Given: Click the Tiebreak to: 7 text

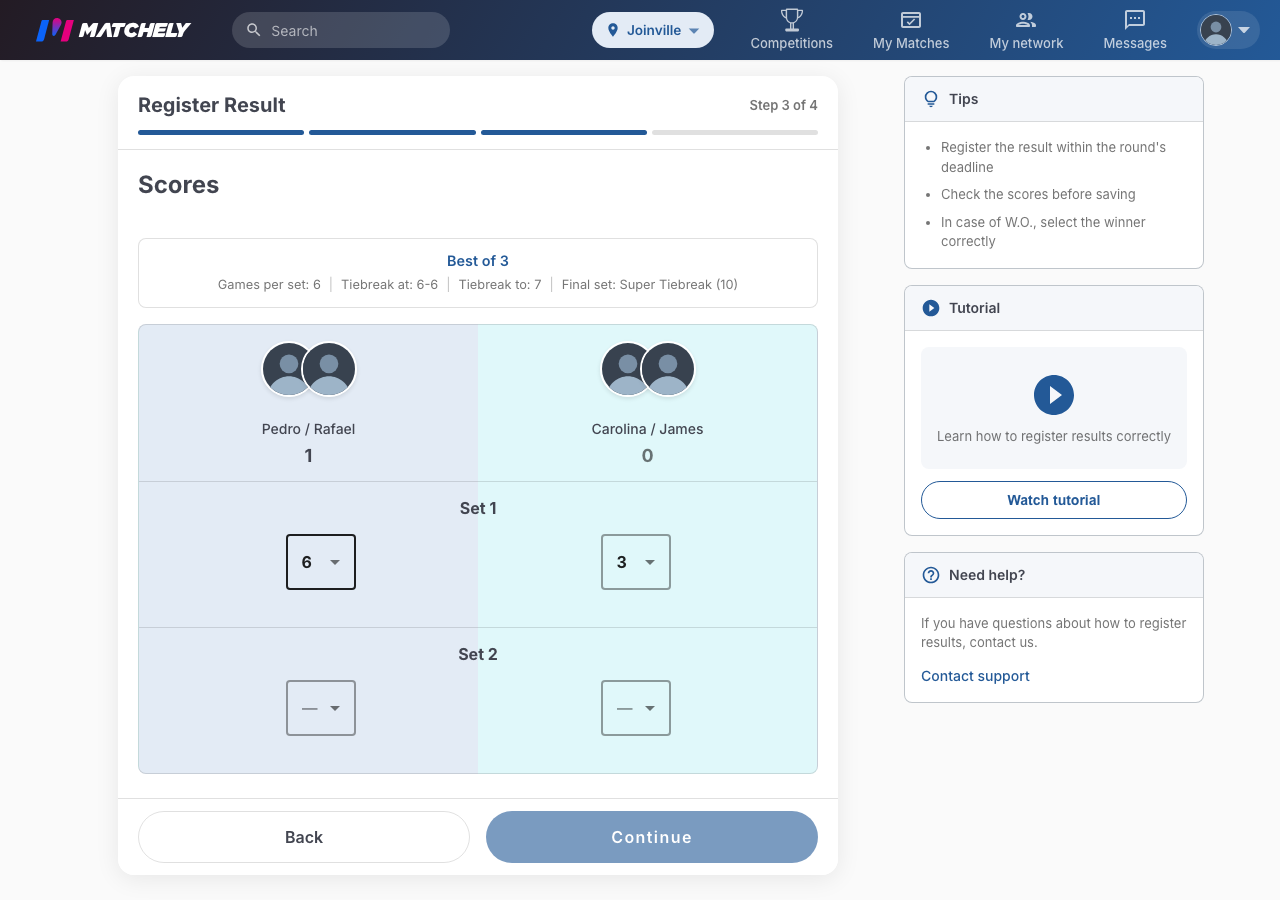Looking at the screenshot, I should pos(500,285).
